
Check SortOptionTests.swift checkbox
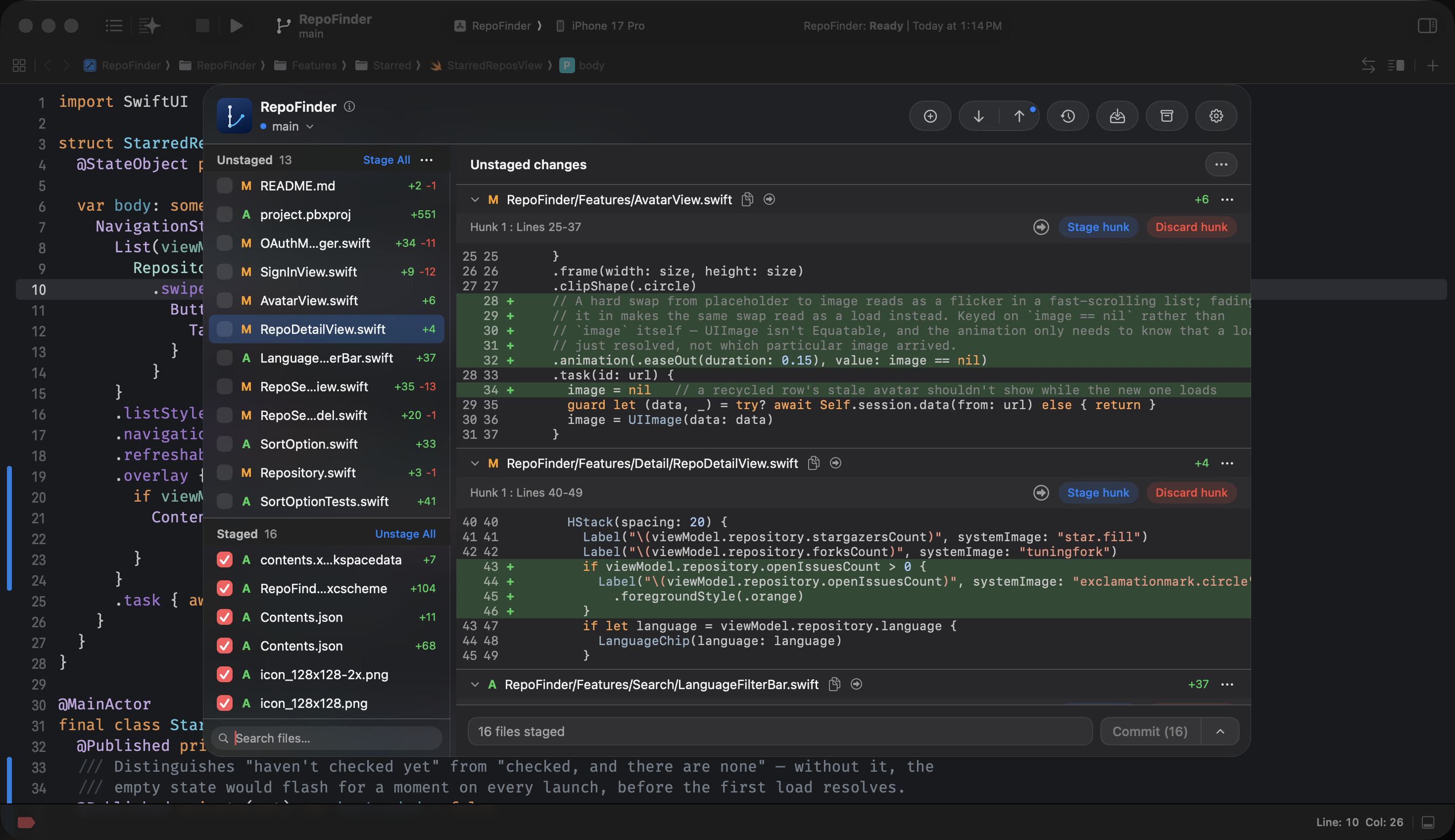pos(225,501)
